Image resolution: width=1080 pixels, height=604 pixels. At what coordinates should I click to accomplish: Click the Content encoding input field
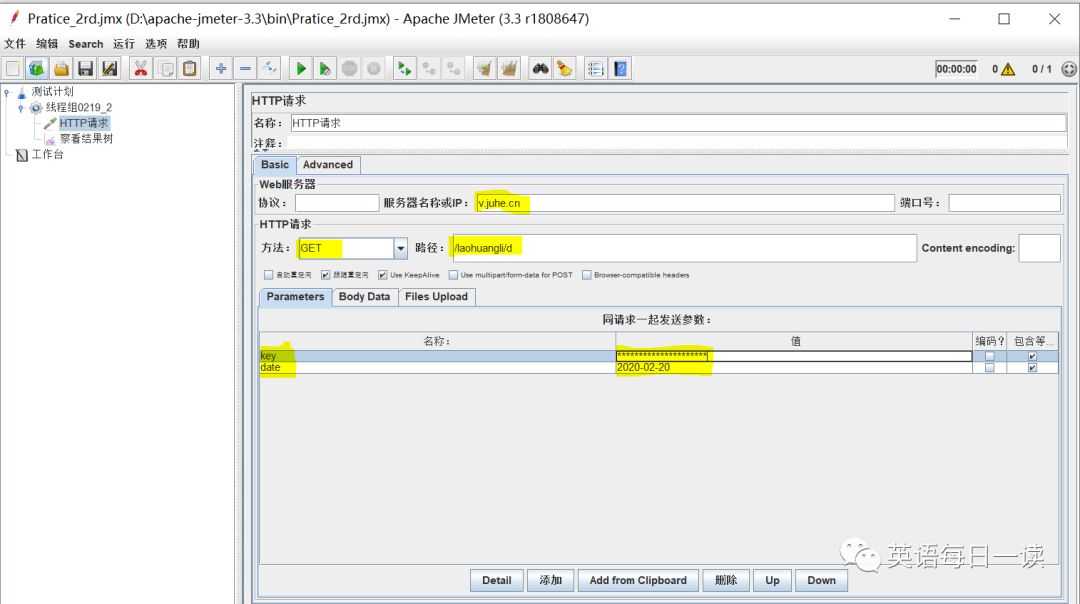click(x=1039, y=248)
